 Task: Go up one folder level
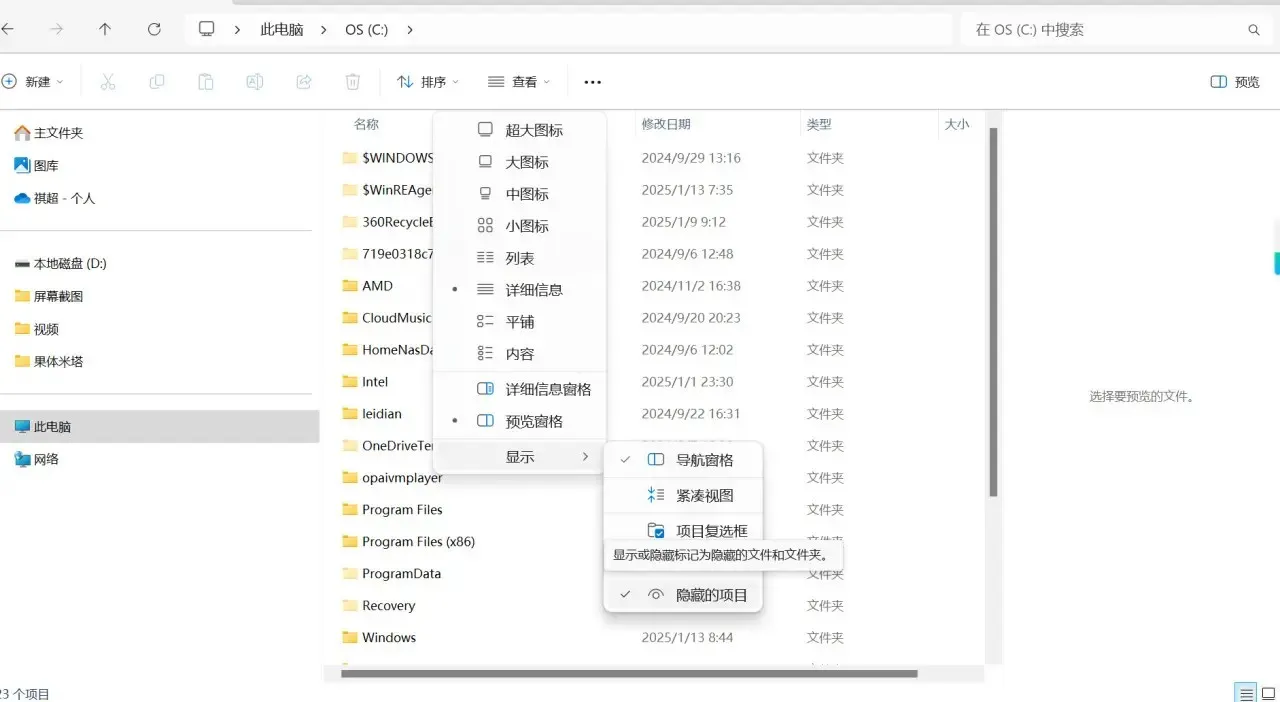pos(105,29)
